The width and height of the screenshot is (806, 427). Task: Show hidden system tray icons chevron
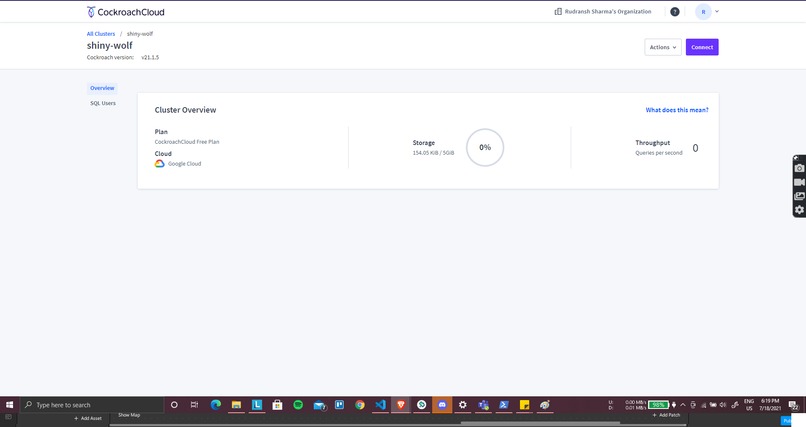683,405
